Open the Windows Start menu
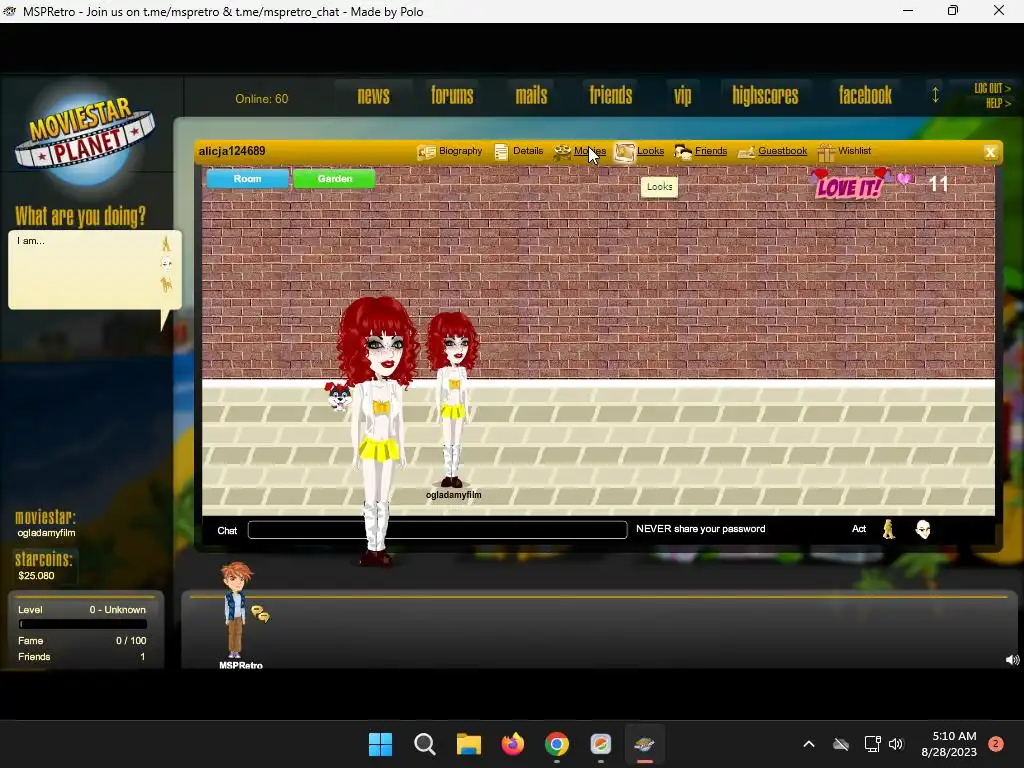1024x768 pixels. coord(380,744)
